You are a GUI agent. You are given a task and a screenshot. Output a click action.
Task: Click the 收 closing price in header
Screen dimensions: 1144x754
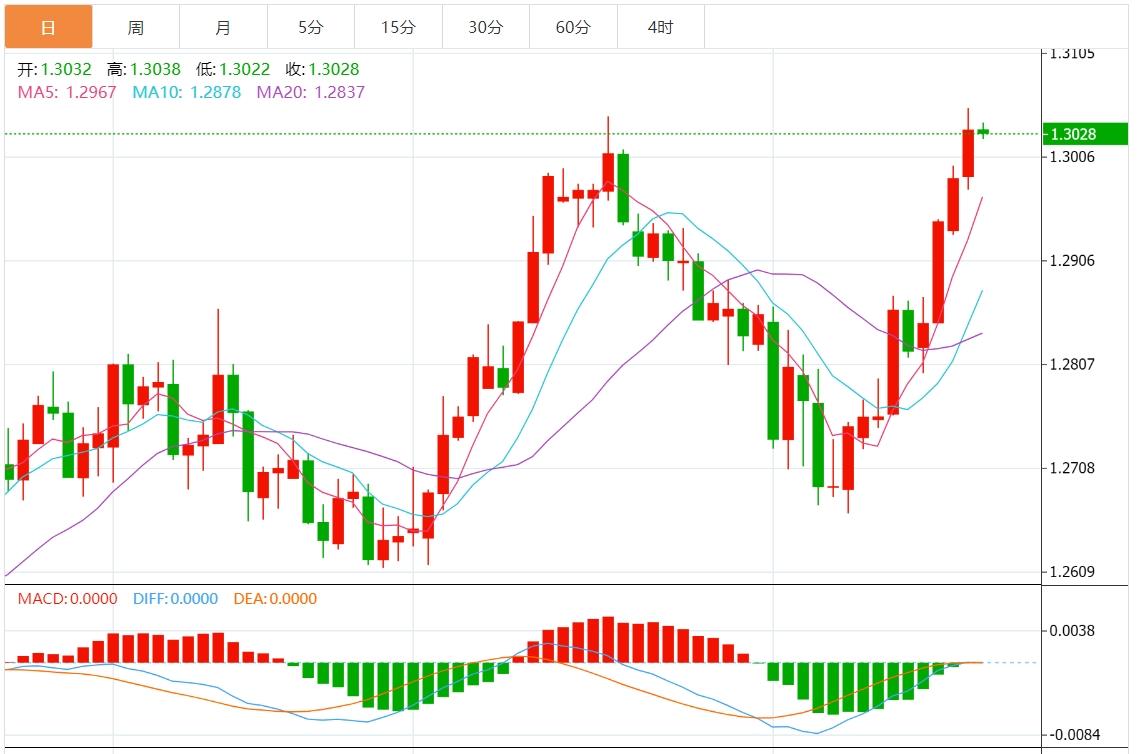(x=333, y=69)
